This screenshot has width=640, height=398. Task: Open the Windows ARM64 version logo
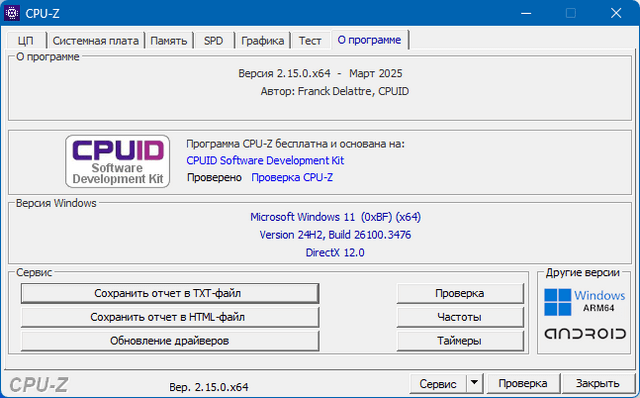(x=584, y=302)
